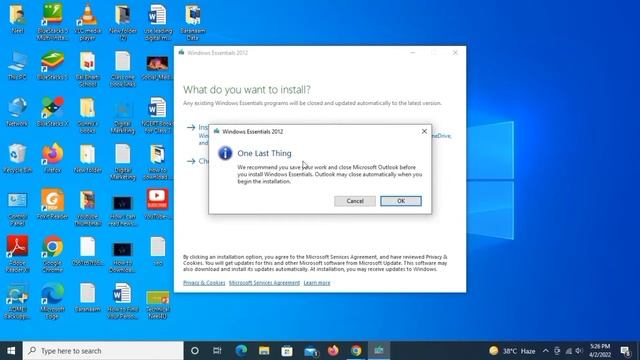Open Chrome from the taskbar
Image resolution: width=640 pixels, height=360 pixels.
click(x=356, y=351)
